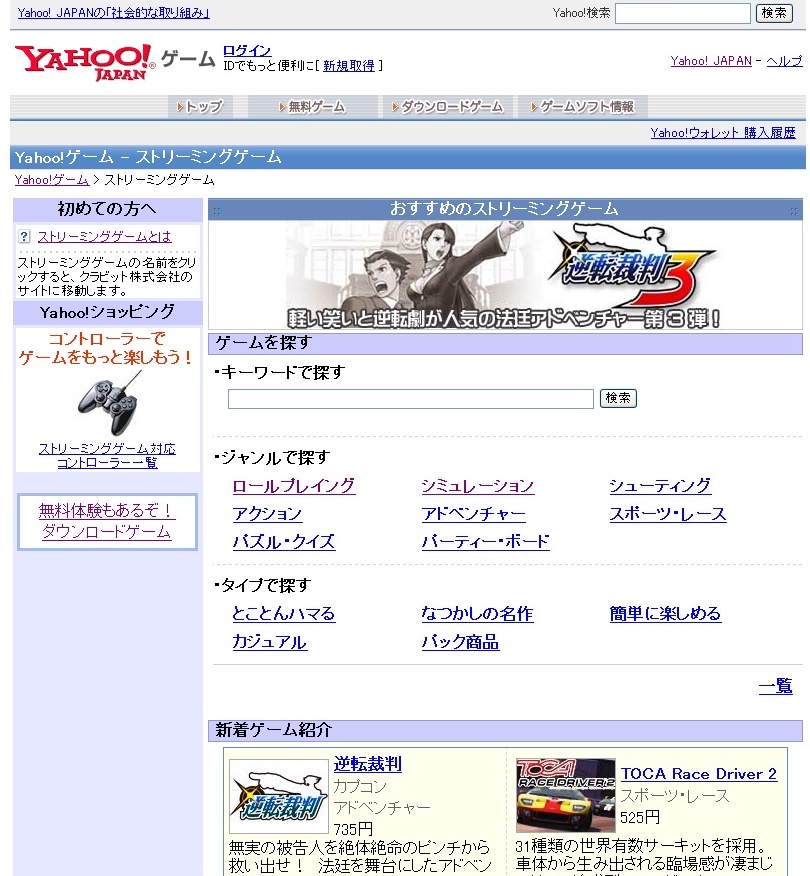Open the トップ navigation tab
810x876 pixels.
[199, 107]
